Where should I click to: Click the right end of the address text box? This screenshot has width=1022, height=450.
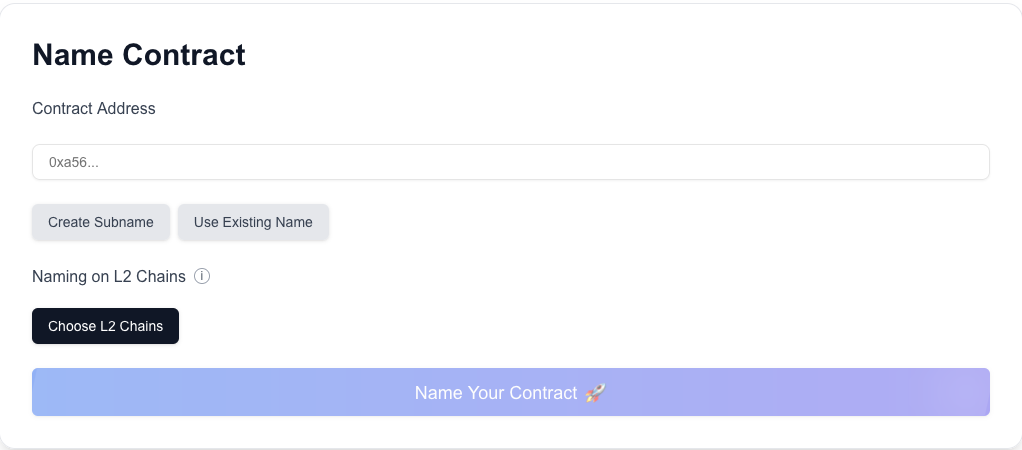960,162
